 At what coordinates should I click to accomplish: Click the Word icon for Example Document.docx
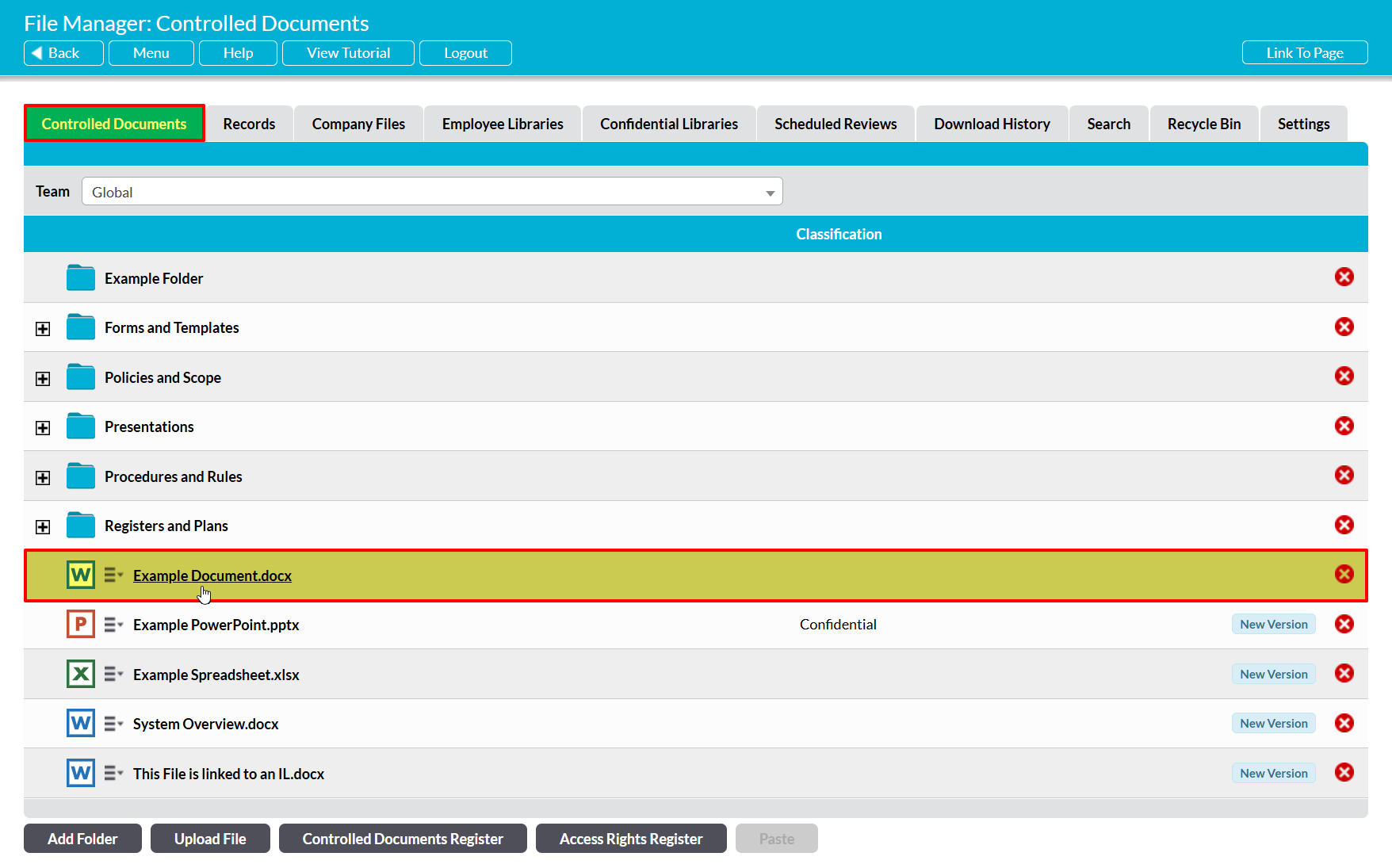[x=81, y=575]
